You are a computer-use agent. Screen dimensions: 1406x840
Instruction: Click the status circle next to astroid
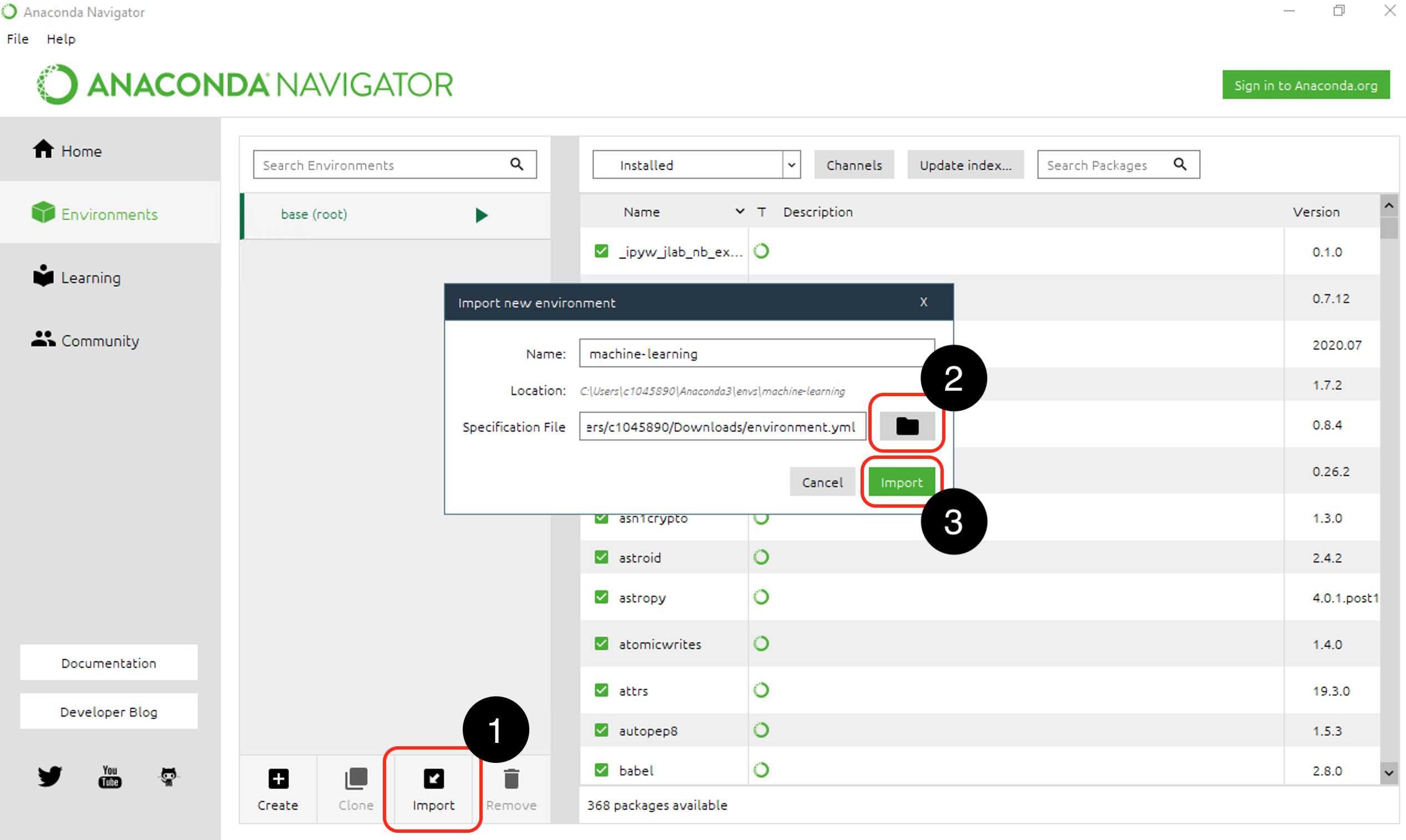[761, 557]
